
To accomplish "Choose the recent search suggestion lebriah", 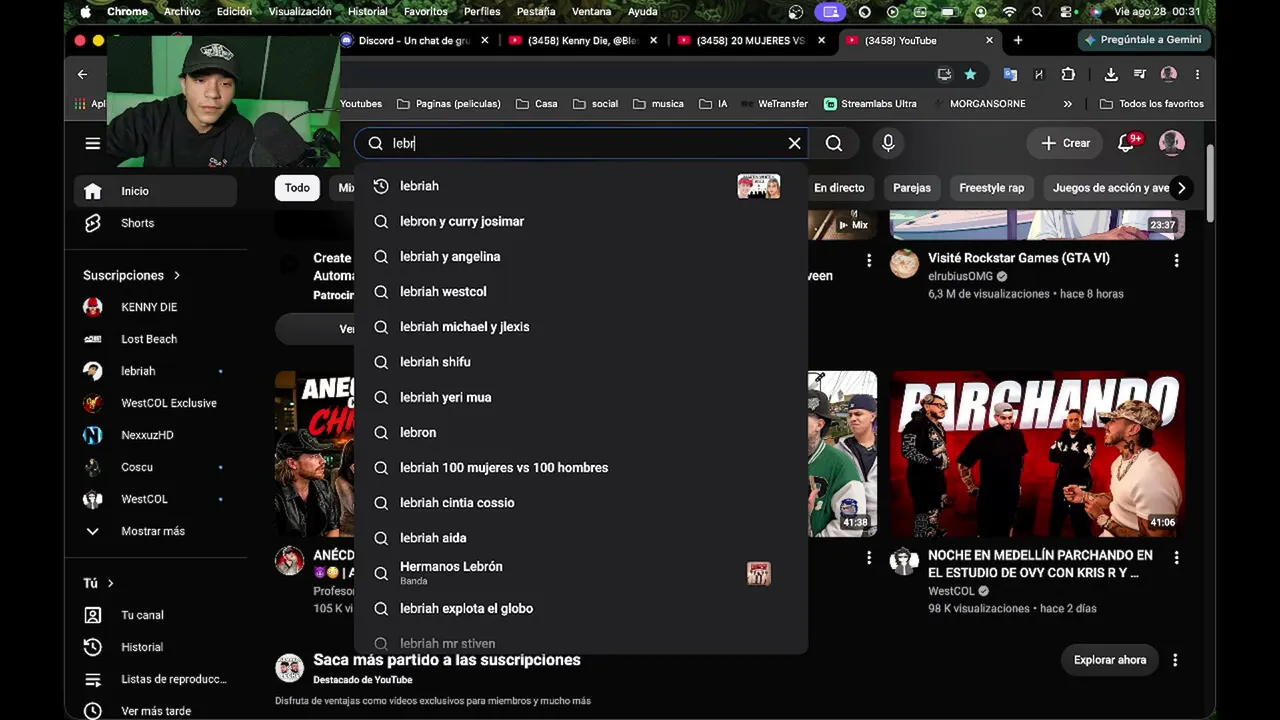I will pos(580,186).
